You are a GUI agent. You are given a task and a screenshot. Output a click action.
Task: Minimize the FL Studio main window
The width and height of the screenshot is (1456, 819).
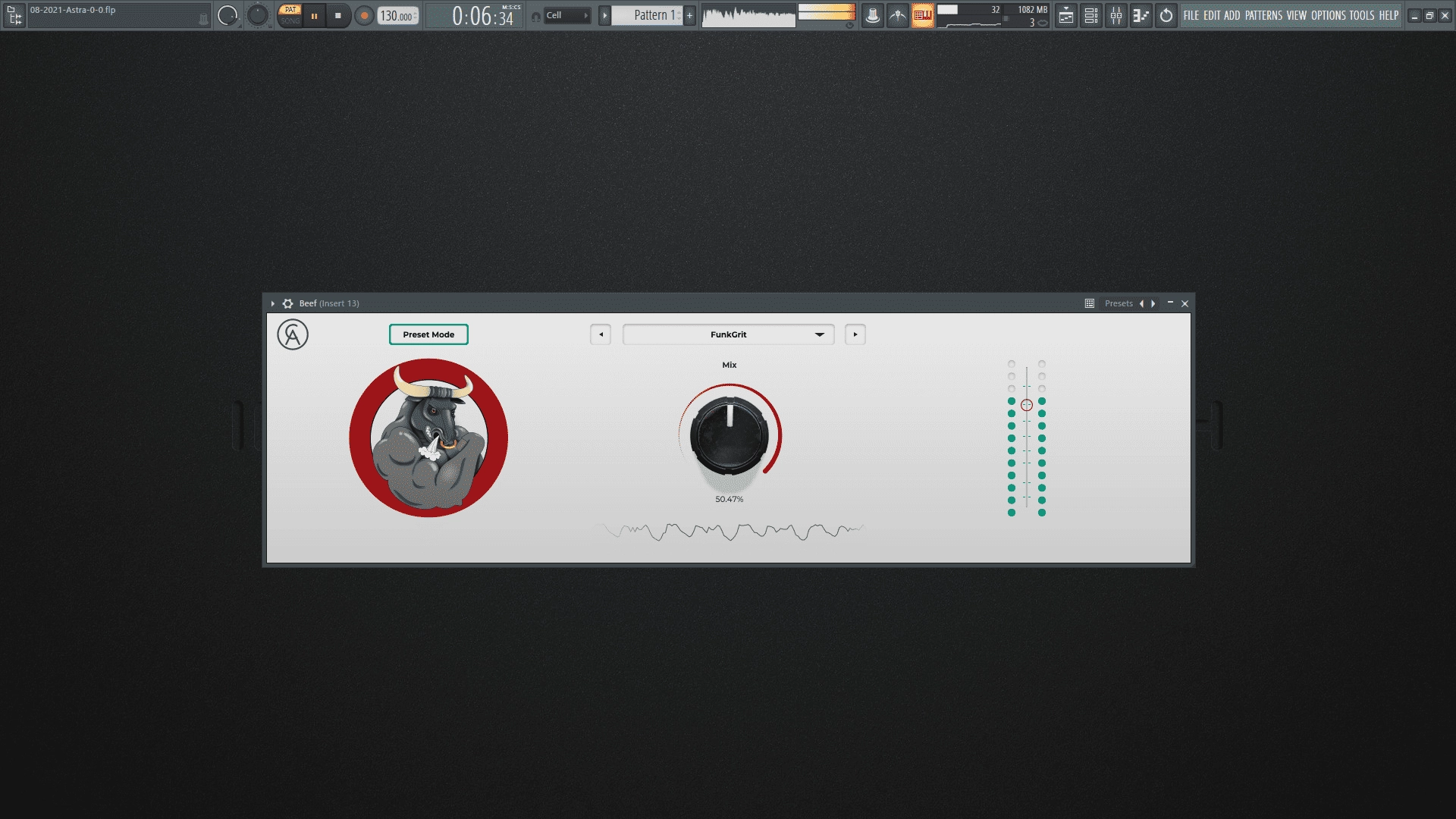point(1415,15)
